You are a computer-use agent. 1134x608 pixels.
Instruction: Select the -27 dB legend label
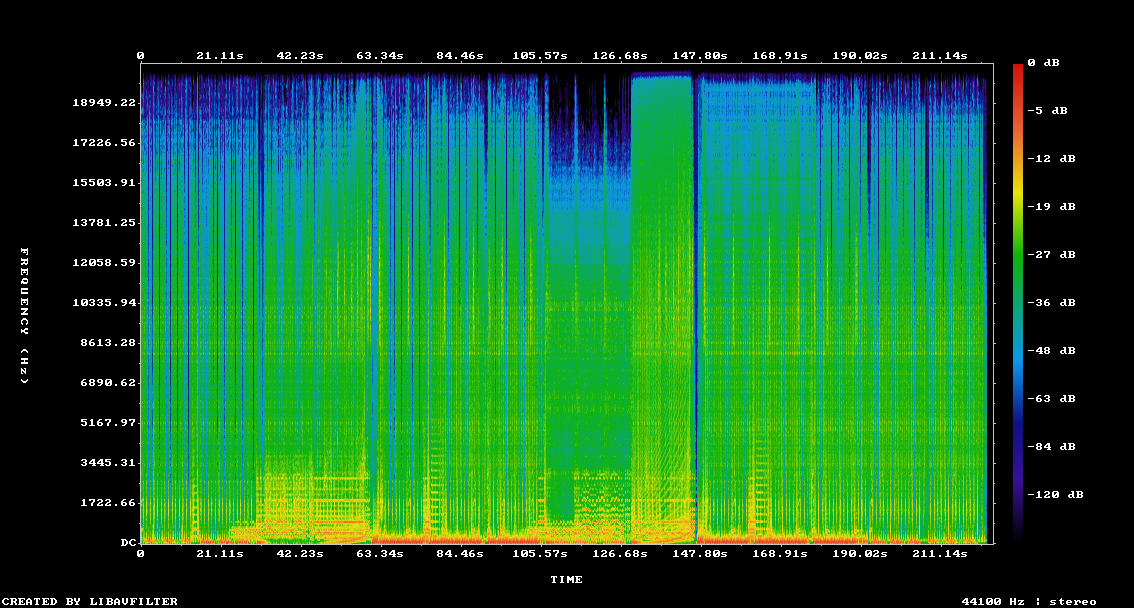pyautogui.click(x=1055, y=255)
